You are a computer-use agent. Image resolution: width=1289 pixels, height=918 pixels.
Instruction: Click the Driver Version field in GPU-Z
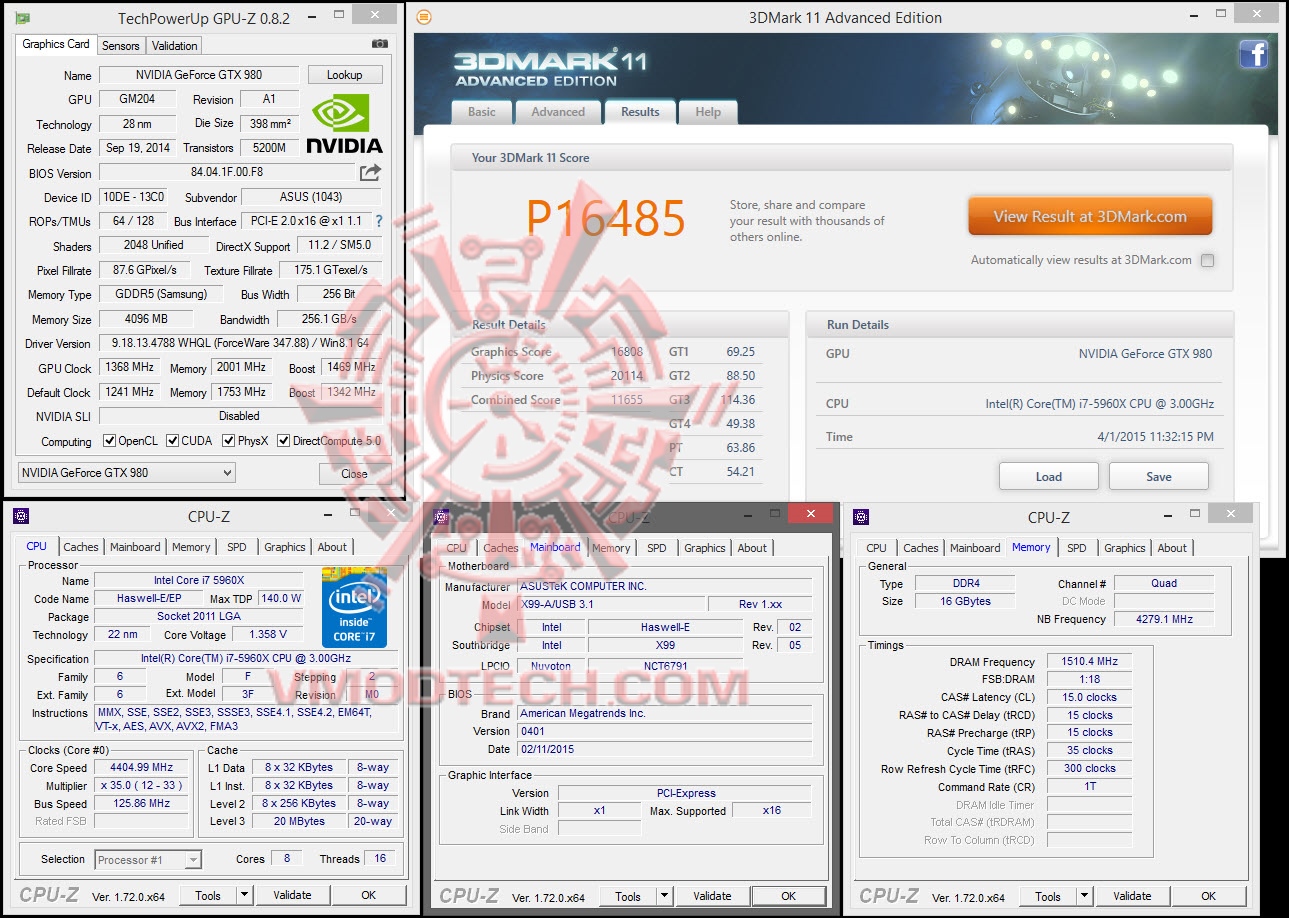240,343
